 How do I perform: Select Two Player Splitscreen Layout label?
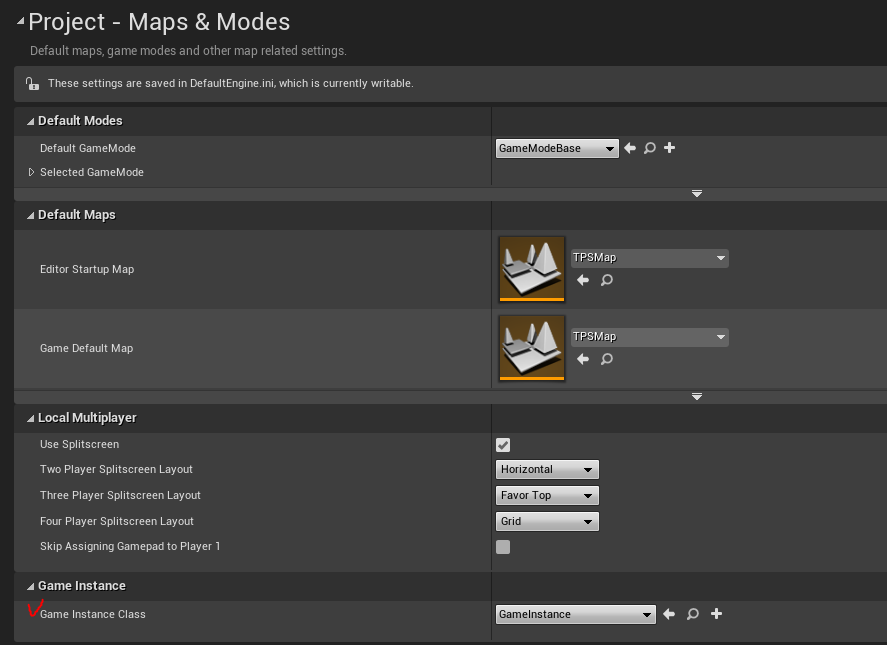click(116, 469)
